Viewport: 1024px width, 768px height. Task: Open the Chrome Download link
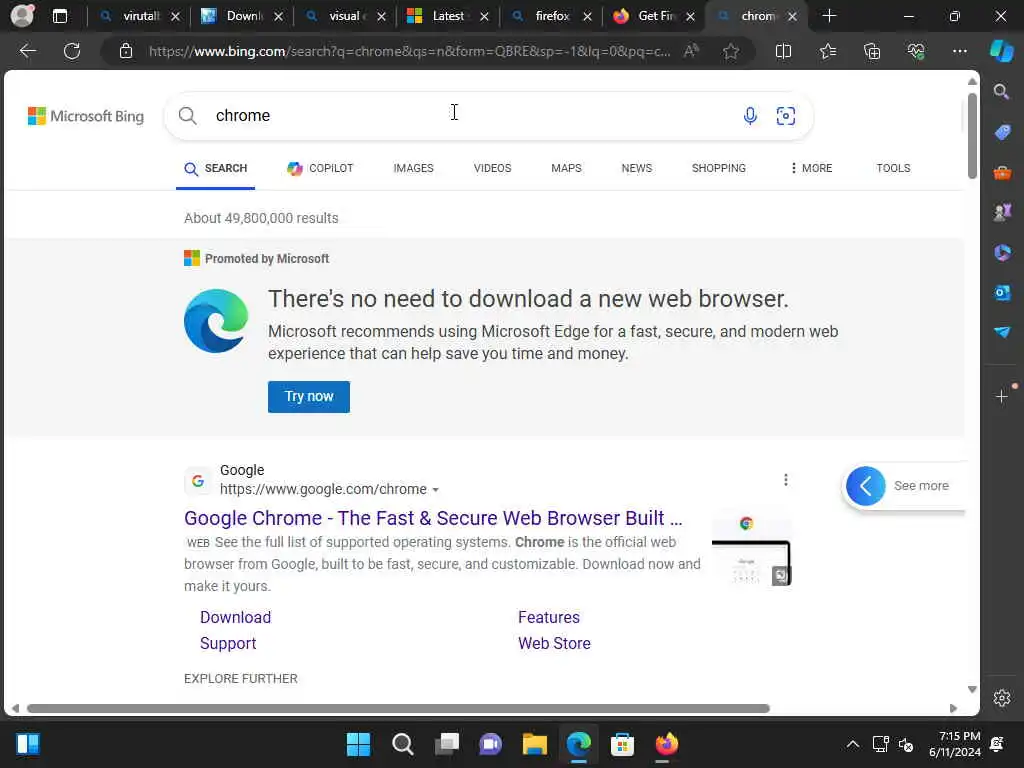tap(235, 617)
